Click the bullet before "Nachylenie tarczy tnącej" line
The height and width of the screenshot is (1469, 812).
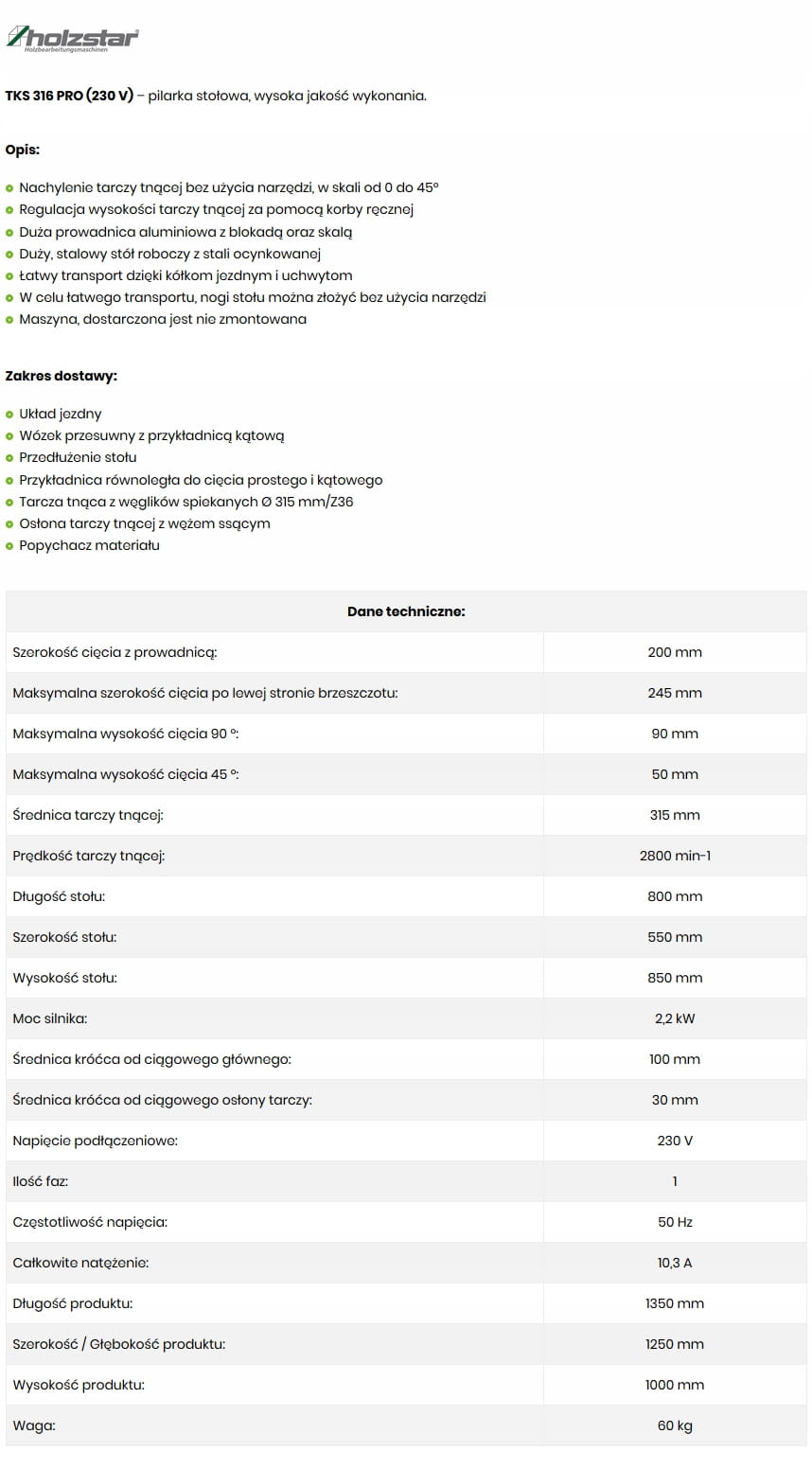click(9, 188)
